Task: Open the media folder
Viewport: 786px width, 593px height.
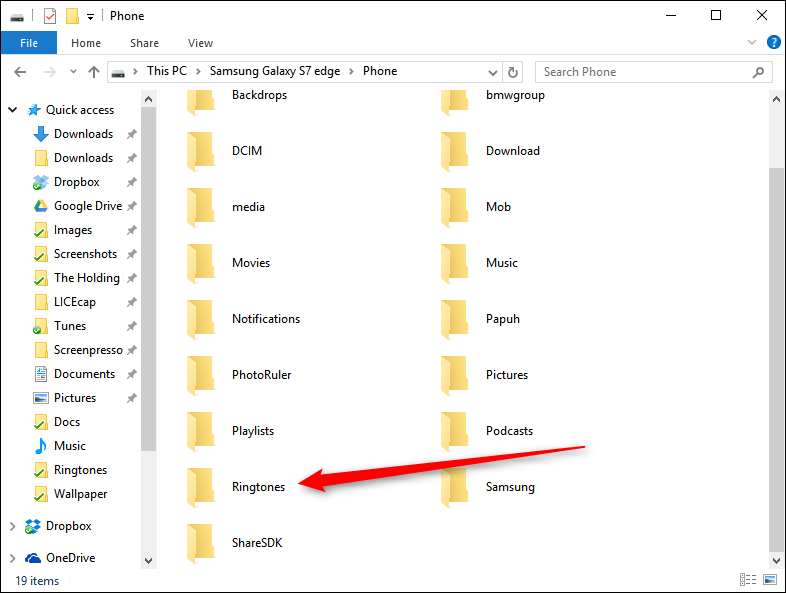Action: [226, 207]
